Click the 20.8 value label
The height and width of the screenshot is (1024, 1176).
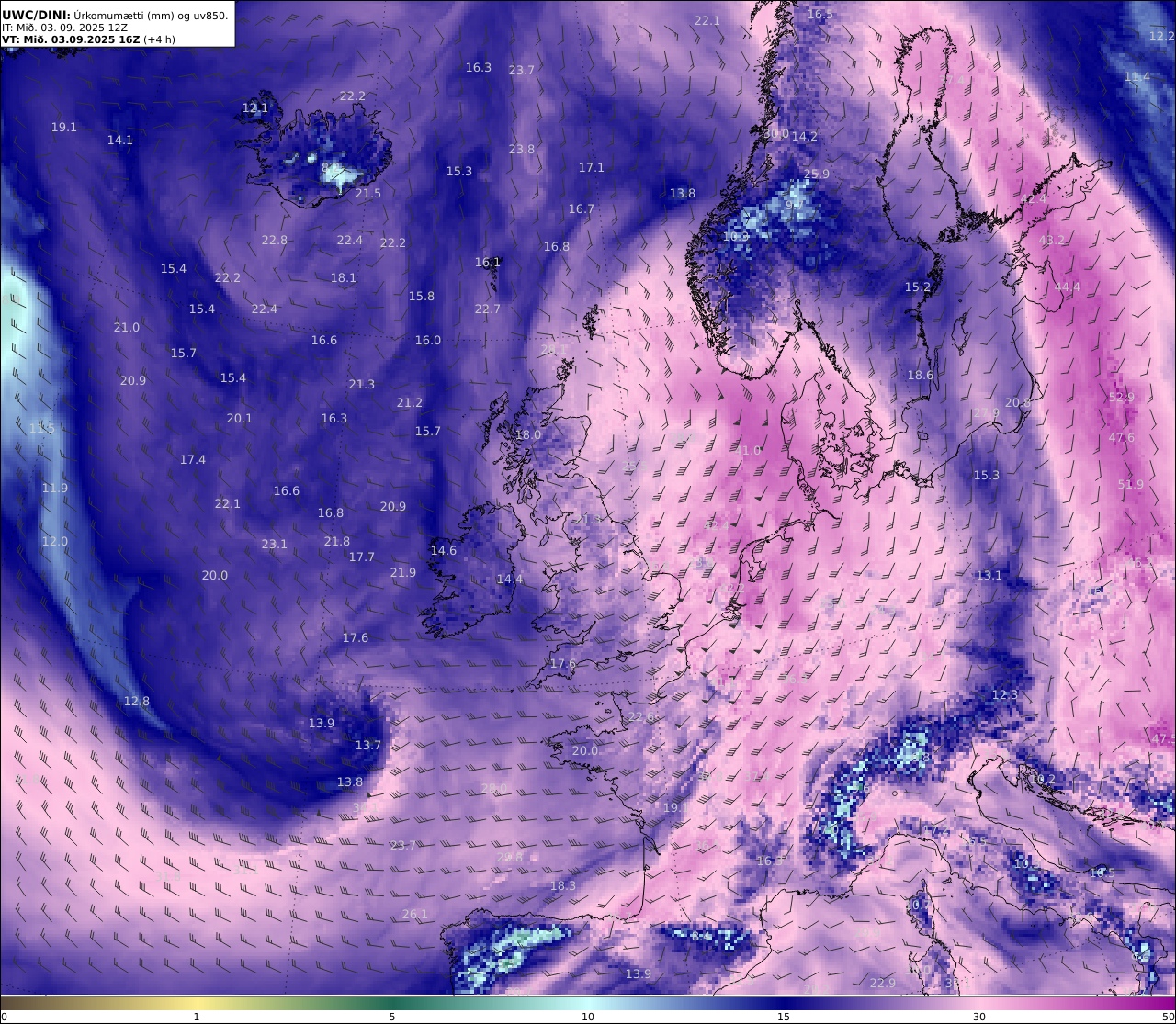click(x=1018, y=403)
